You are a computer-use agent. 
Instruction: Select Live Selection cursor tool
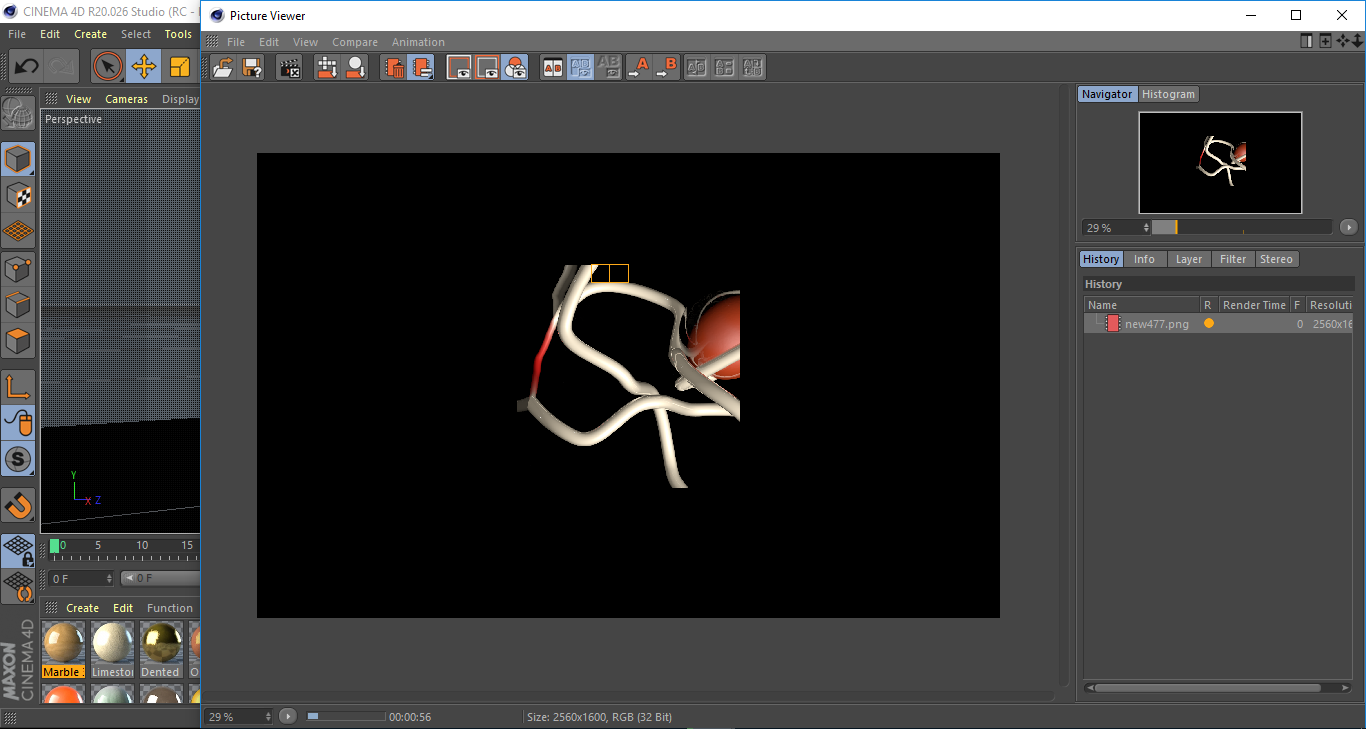[108, 67]
